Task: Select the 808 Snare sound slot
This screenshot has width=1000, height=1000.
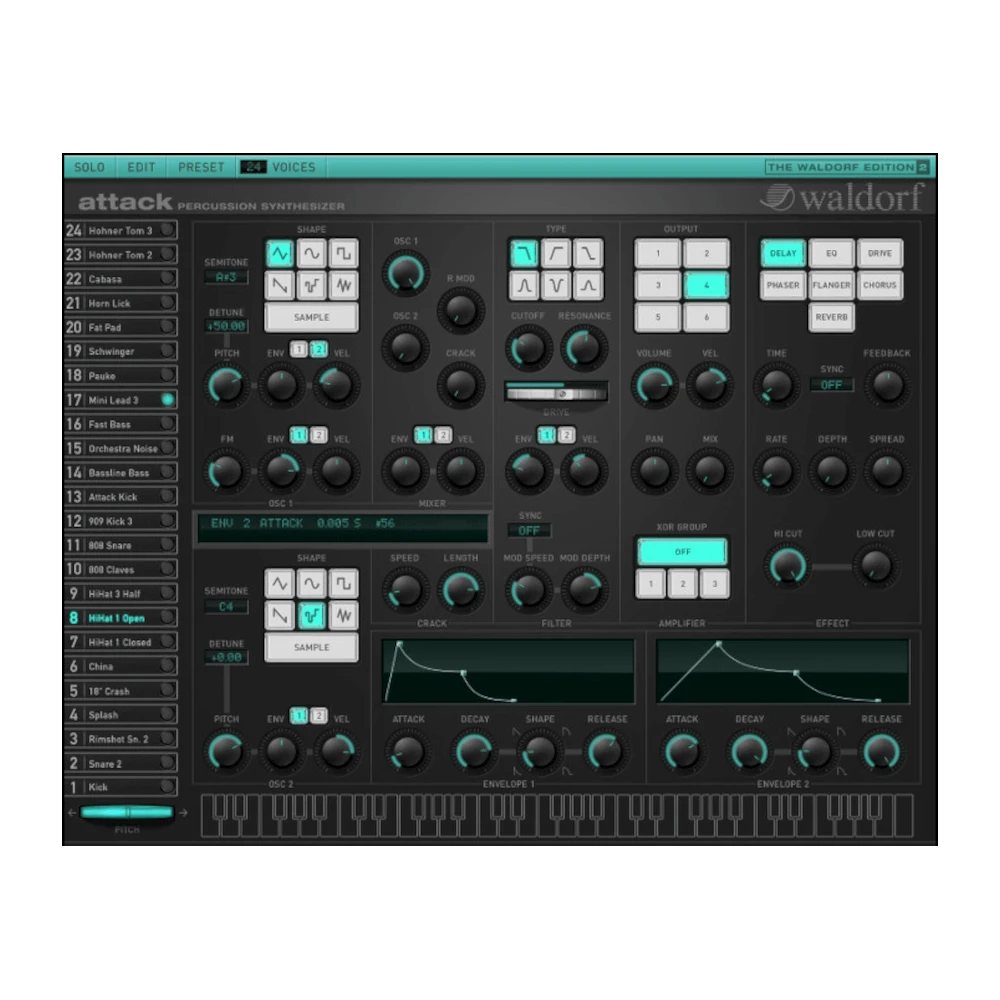Action: pyautogui.click(x=121, y=545)
